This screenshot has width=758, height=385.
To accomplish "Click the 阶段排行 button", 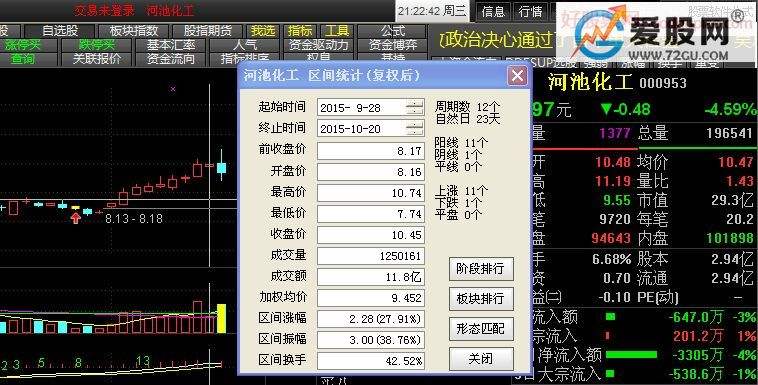I will (481, 269).
